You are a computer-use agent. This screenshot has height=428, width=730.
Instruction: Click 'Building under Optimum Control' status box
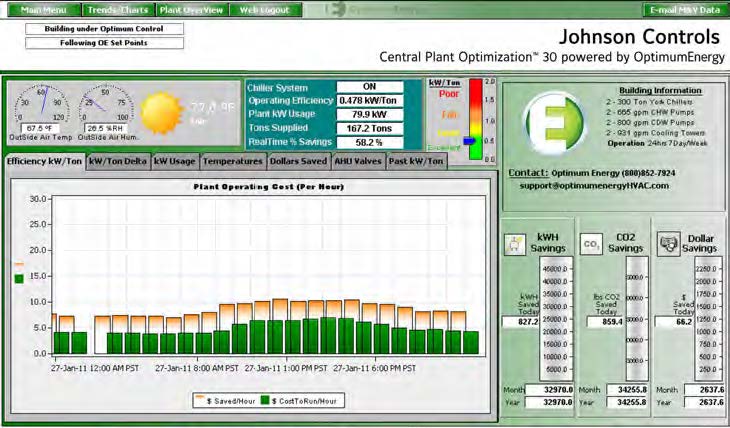[104, 29]
